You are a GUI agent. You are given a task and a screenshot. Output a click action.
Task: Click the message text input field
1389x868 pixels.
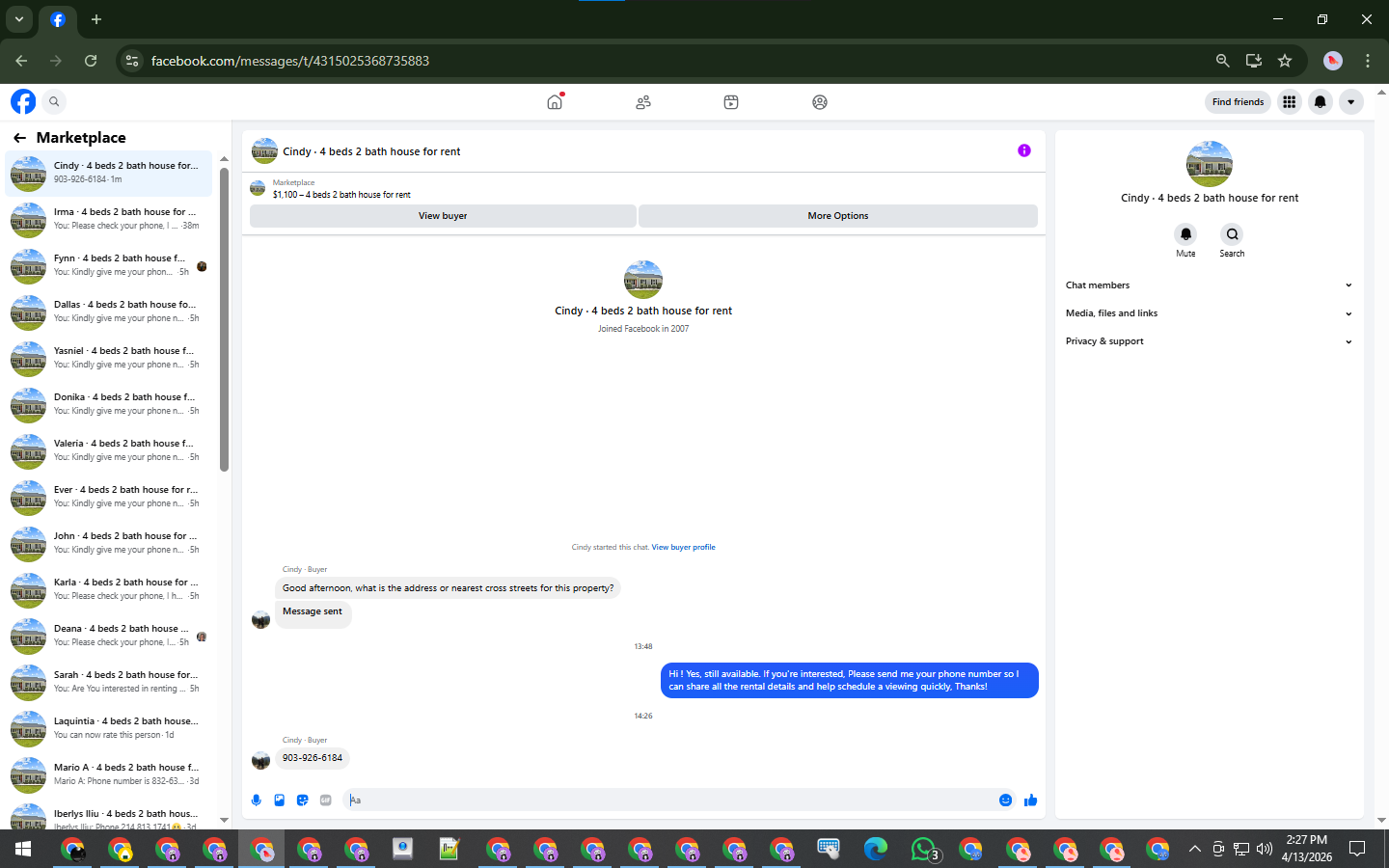click(x=669, y=800)
